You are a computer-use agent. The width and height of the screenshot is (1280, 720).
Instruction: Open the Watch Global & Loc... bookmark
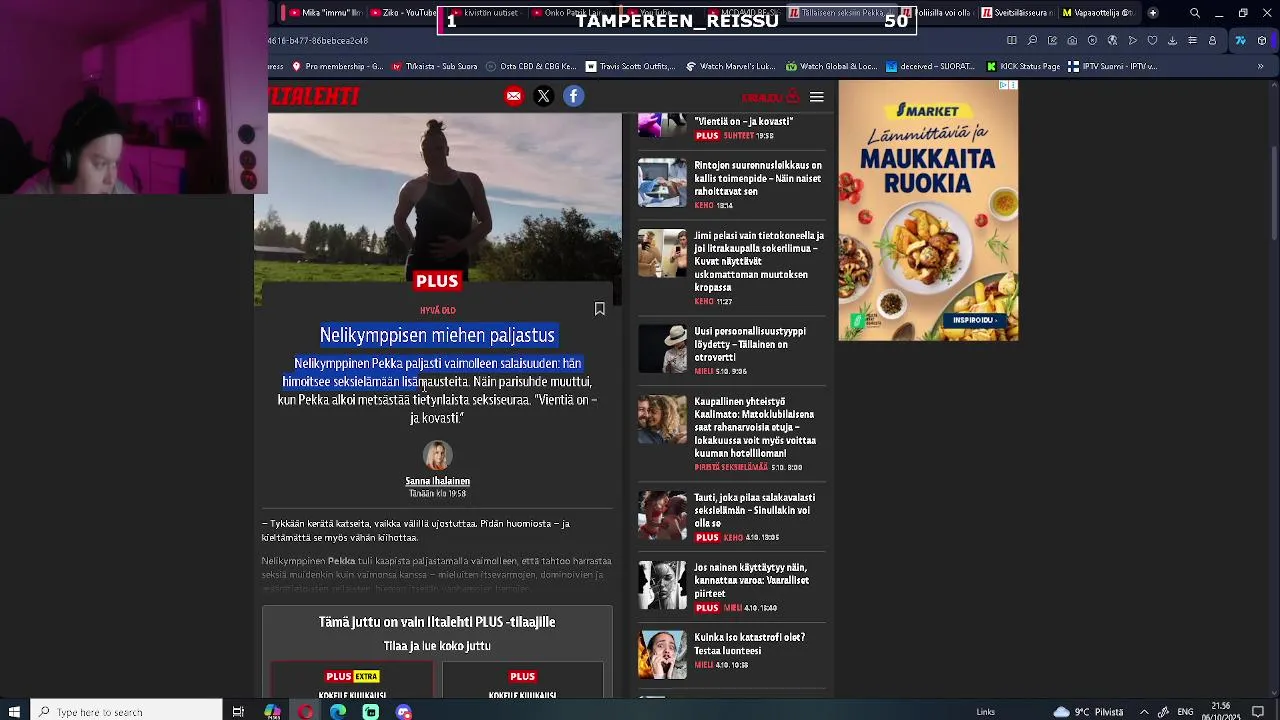coord(831,67)
